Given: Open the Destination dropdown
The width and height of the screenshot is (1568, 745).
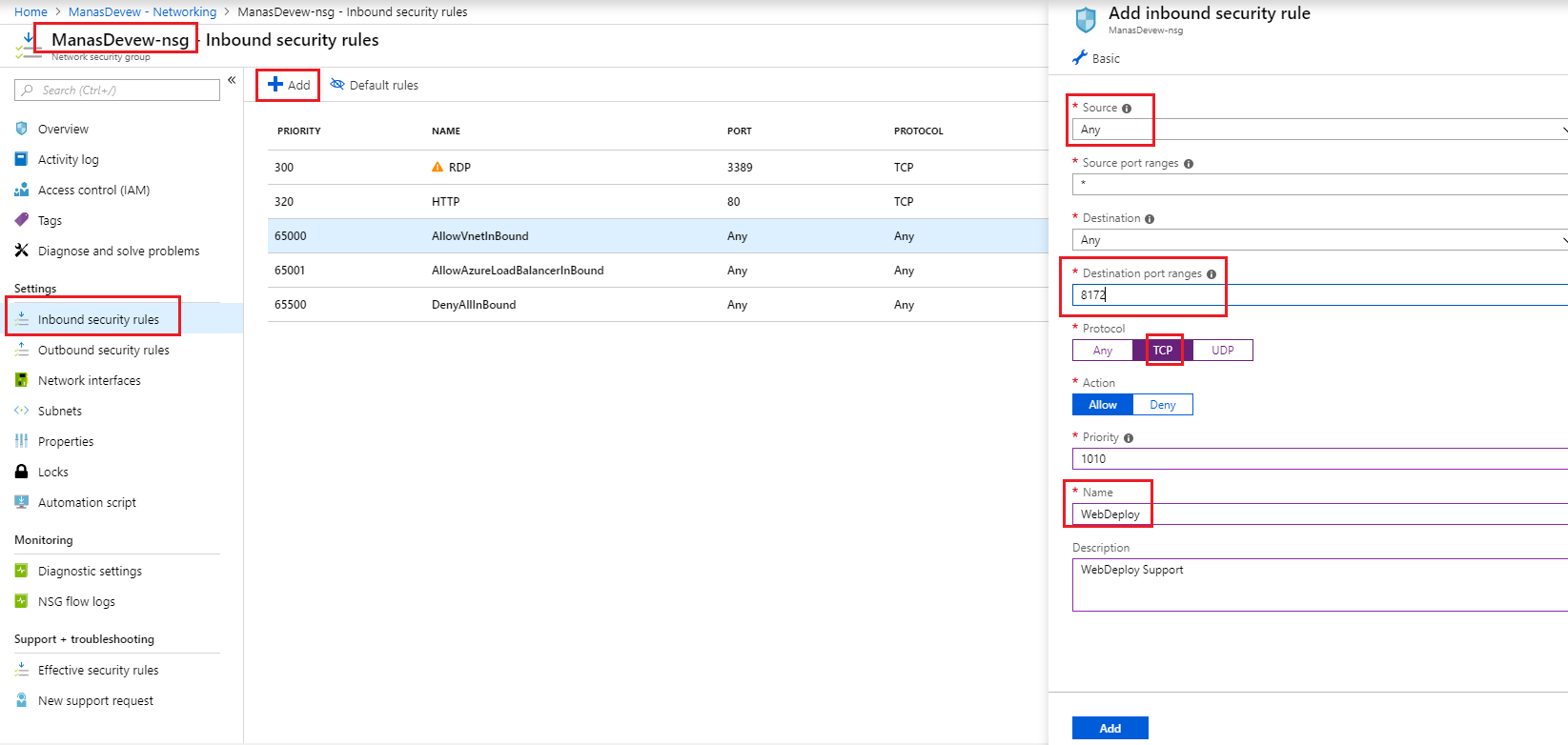Looking at the screenshot, I should [x=1320, y=240].
